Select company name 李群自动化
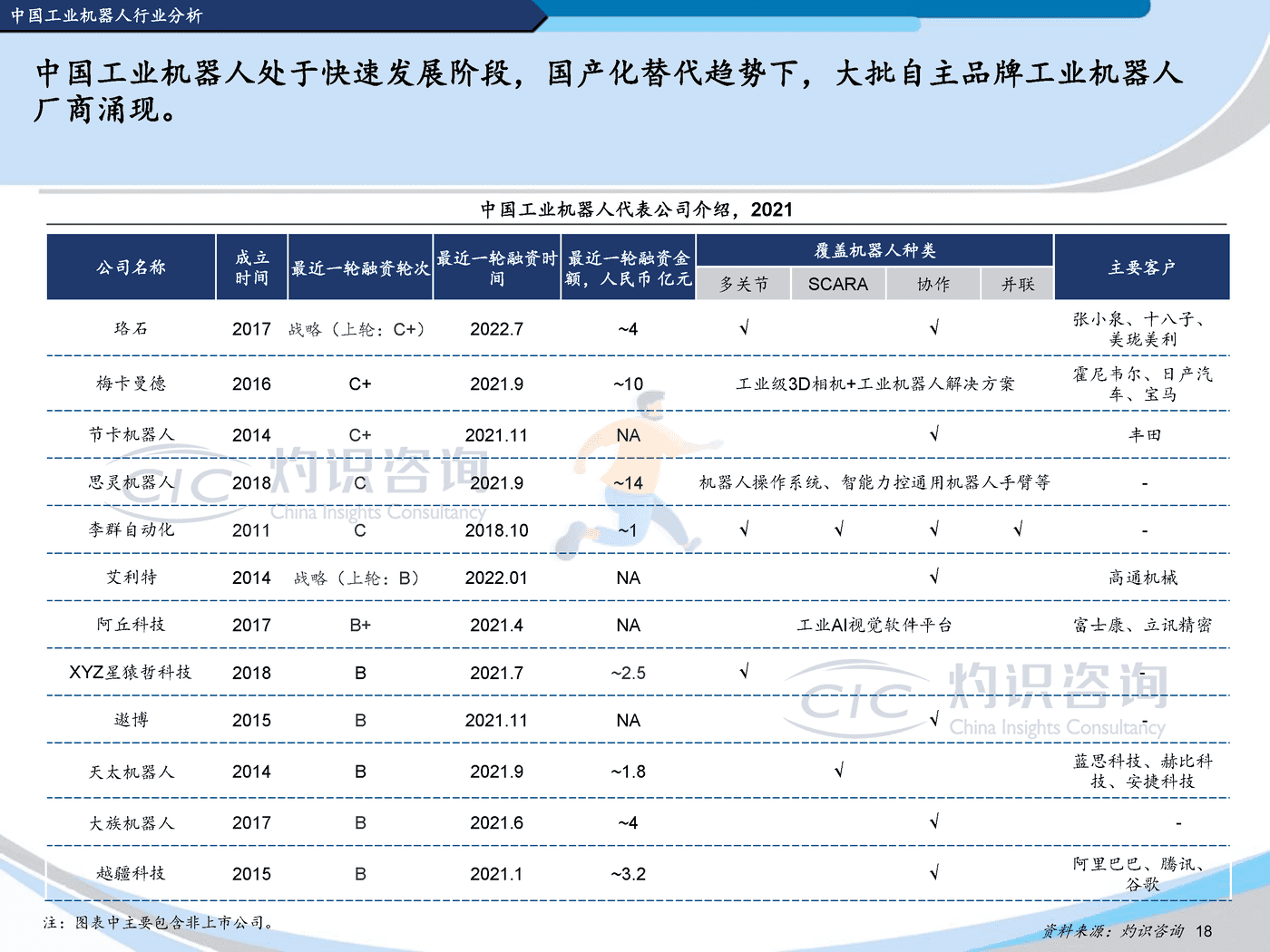The height and width of the screenshot is (952, 1270). [x=132, y=529]
